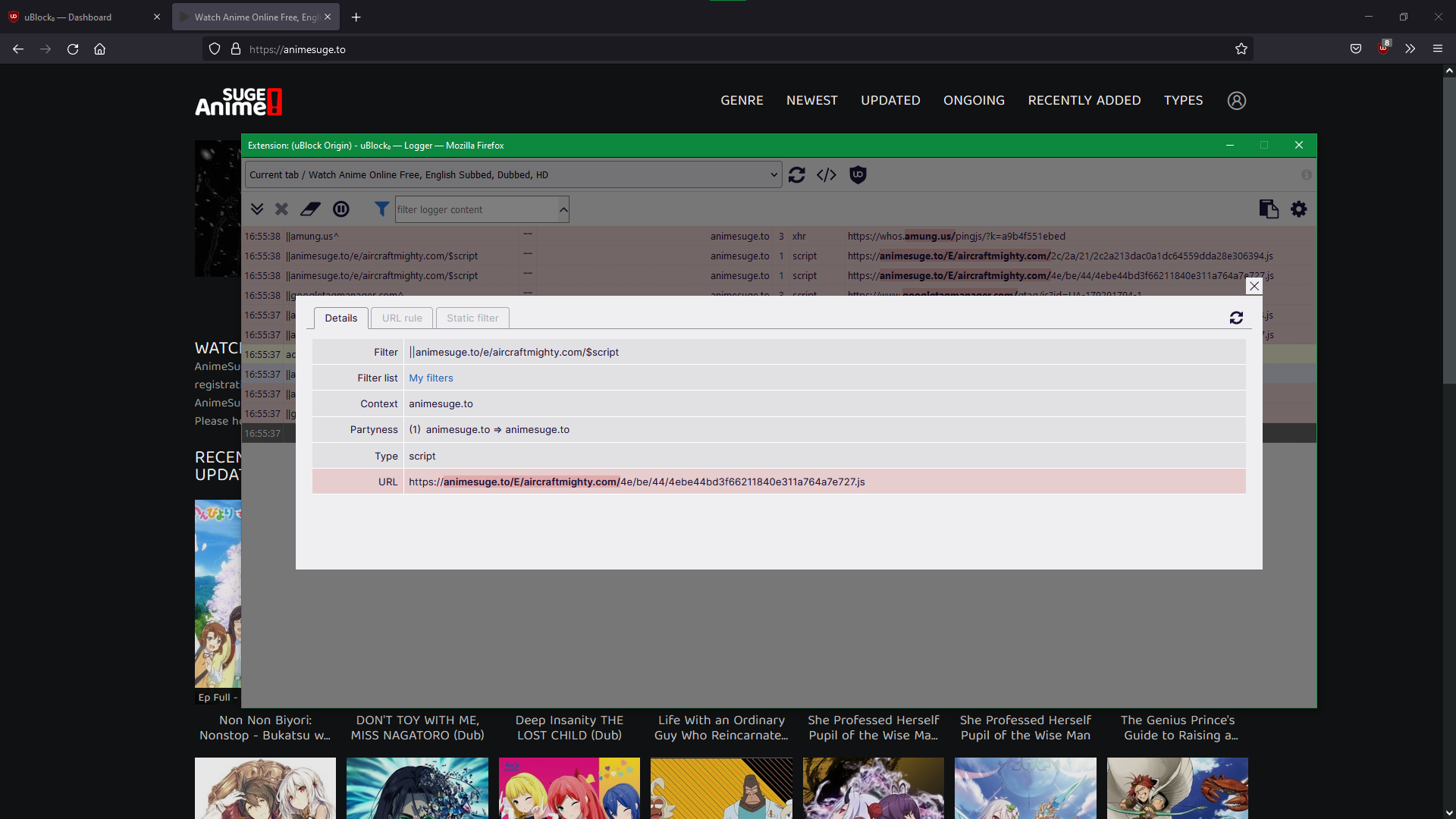Switch to the URL rule tab
Screen dimensions: 1456x819
pyautogui.click(x=402, y=318)
